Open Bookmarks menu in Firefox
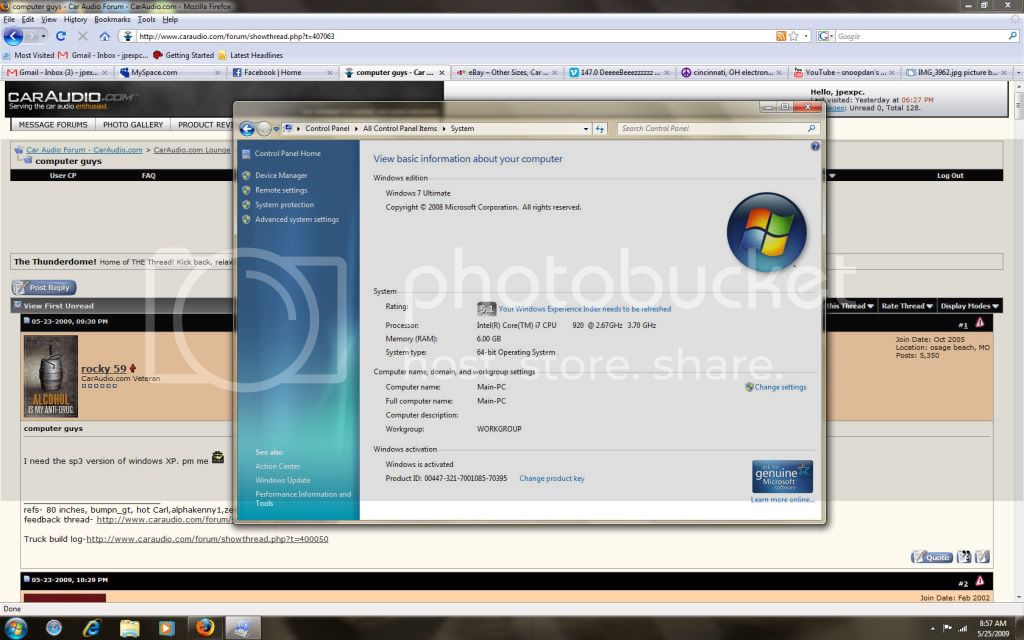This screenshot has height=640, width=1024. coord(112,20)
